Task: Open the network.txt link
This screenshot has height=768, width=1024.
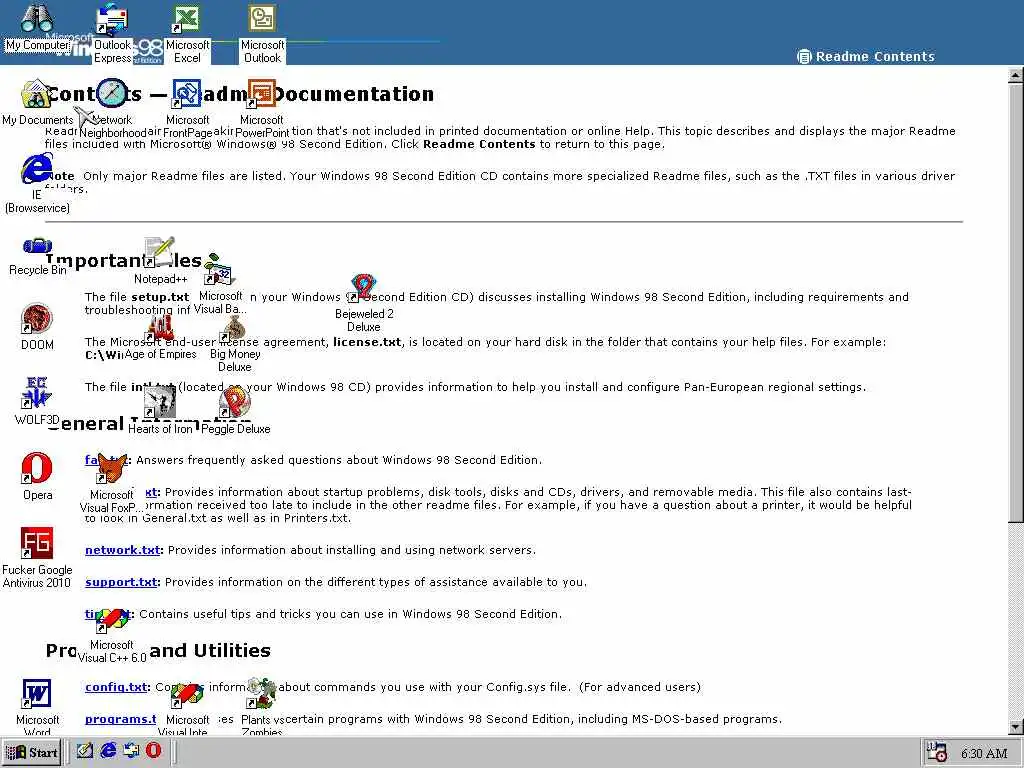Action: click(x=122, y=551)
